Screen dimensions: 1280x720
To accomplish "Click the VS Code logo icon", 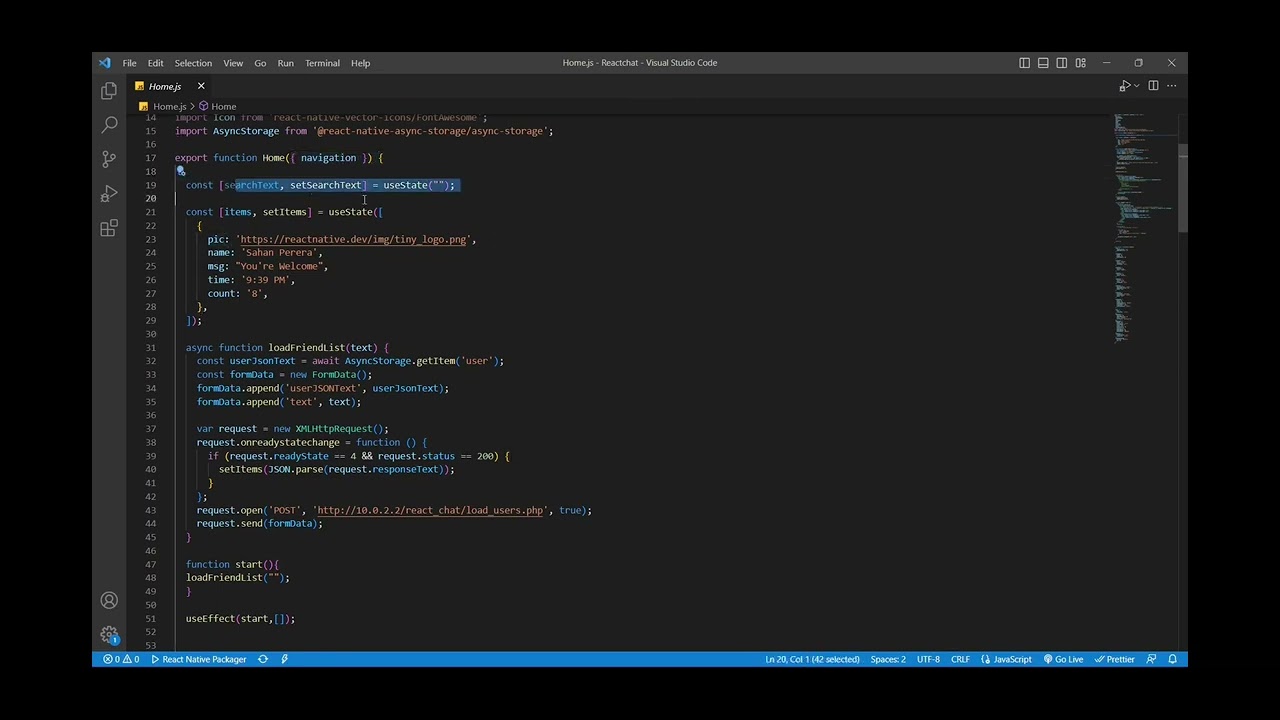I will click(105, 63).
